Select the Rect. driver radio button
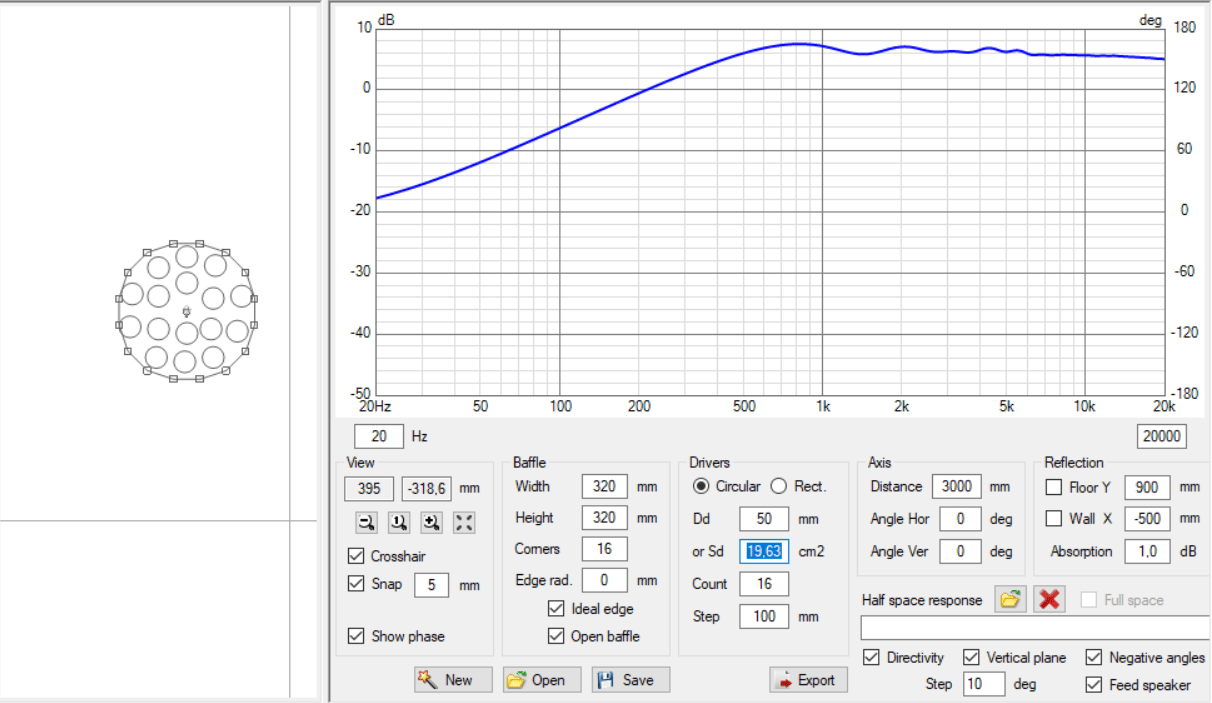1212x703 pixels. pyautogui.click(x=778, y=486)
